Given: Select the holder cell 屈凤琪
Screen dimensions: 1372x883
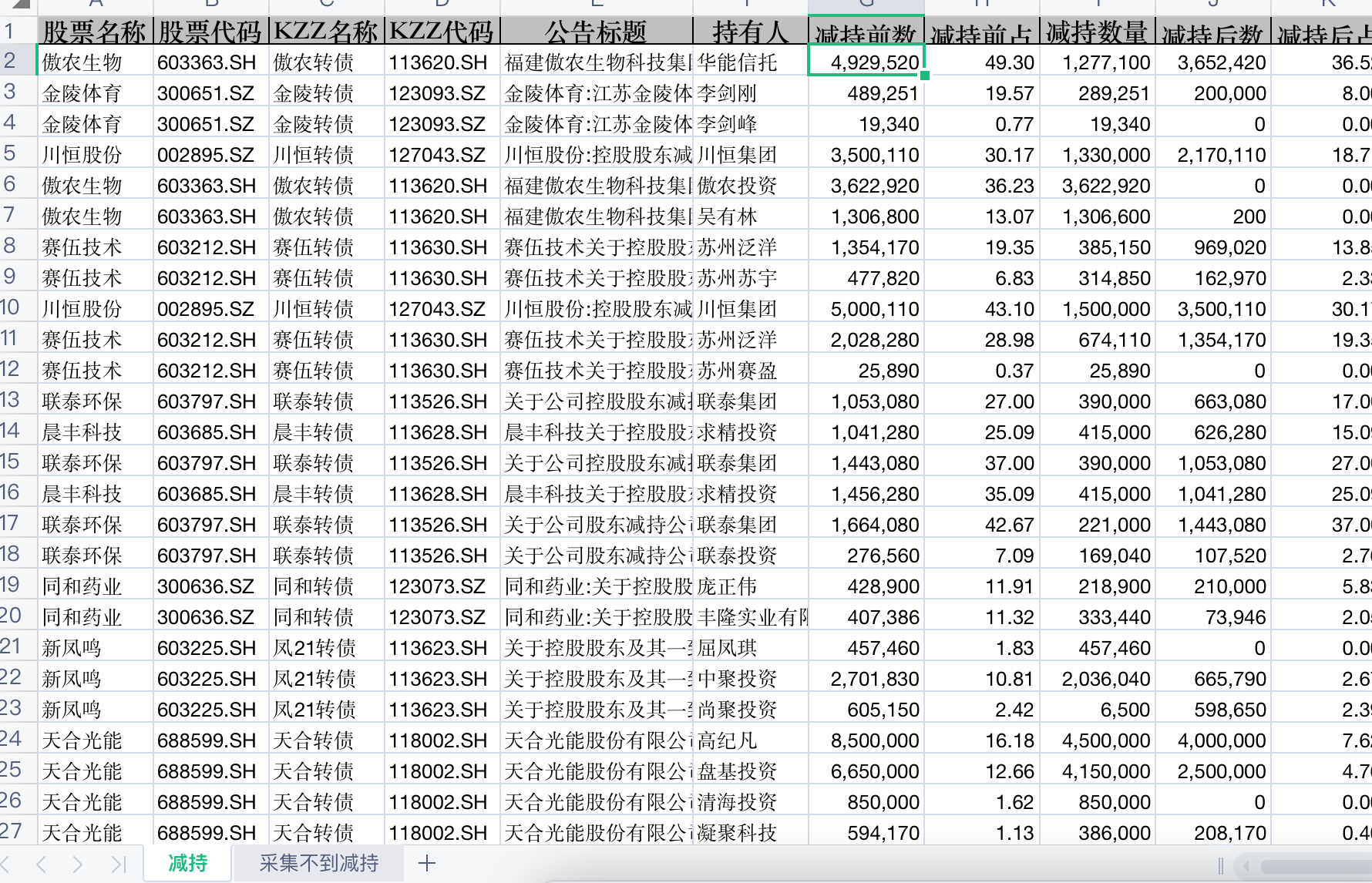Looking at the screenshot, I should (750, 647).
